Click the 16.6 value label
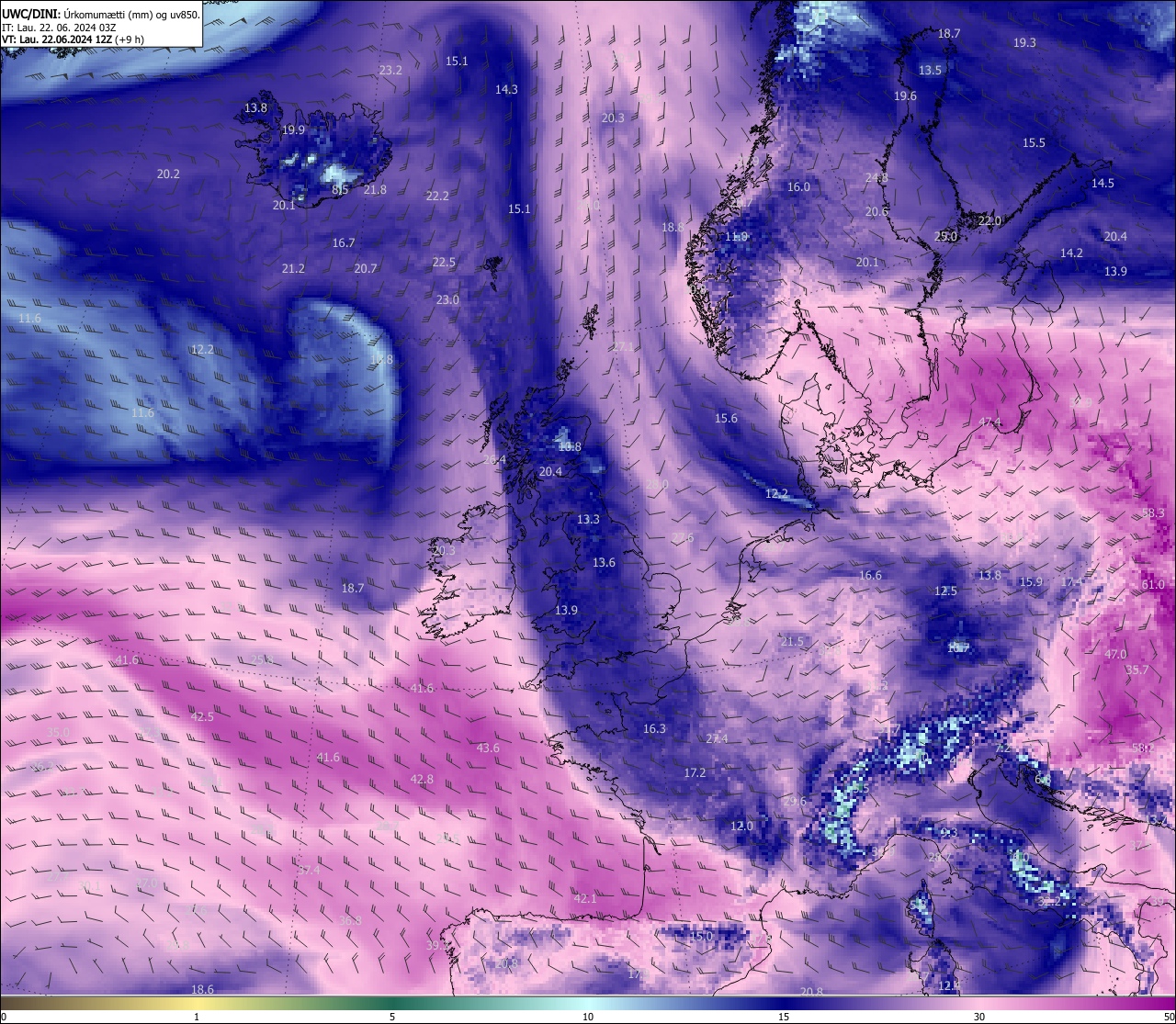Screen dimensions: 1176x1024 (870, 576)
